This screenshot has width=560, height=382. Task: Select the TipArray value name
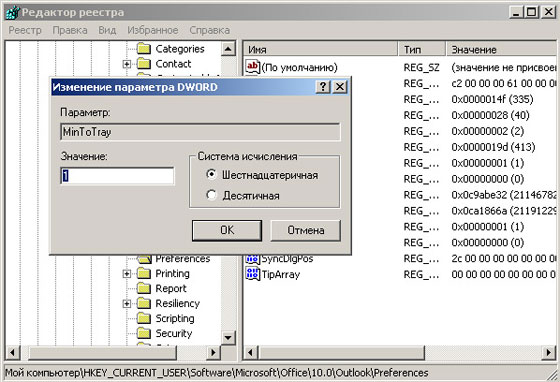(x=281, y=274)
